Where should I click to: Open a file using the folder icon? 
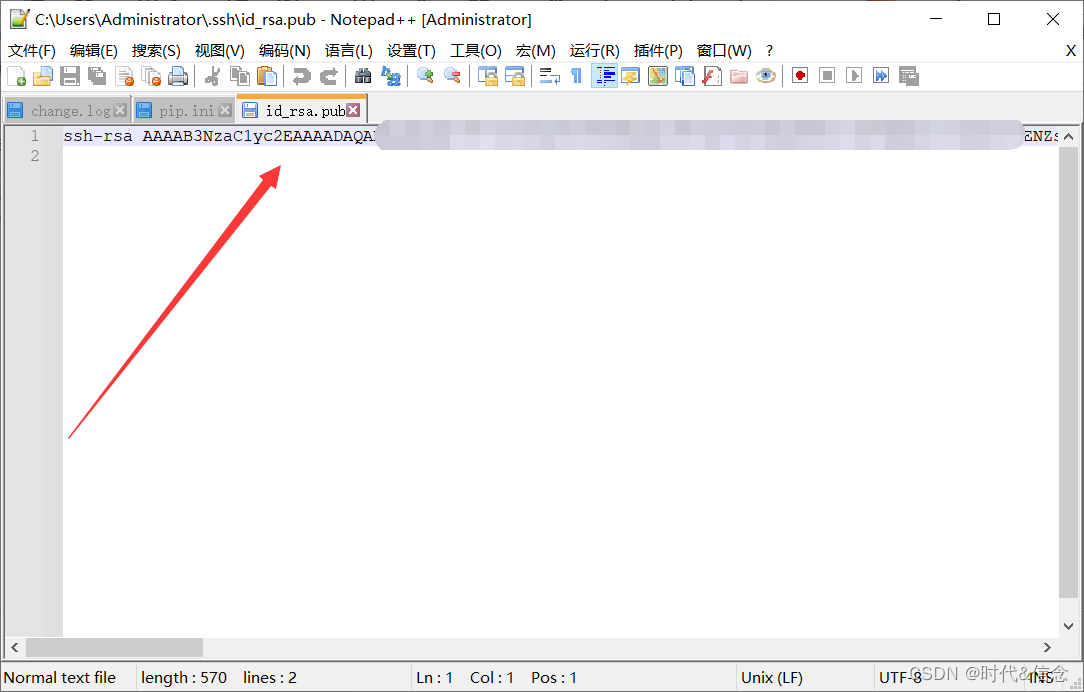coord(43,76)
